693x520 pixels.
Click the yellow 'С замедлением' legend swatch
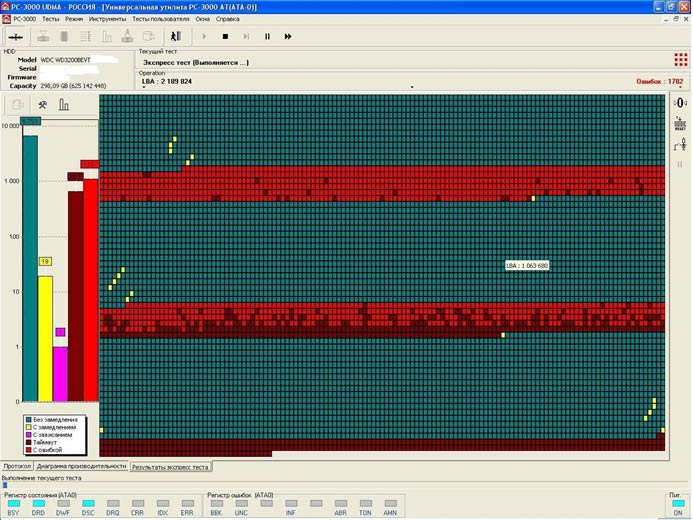point(29,427)
